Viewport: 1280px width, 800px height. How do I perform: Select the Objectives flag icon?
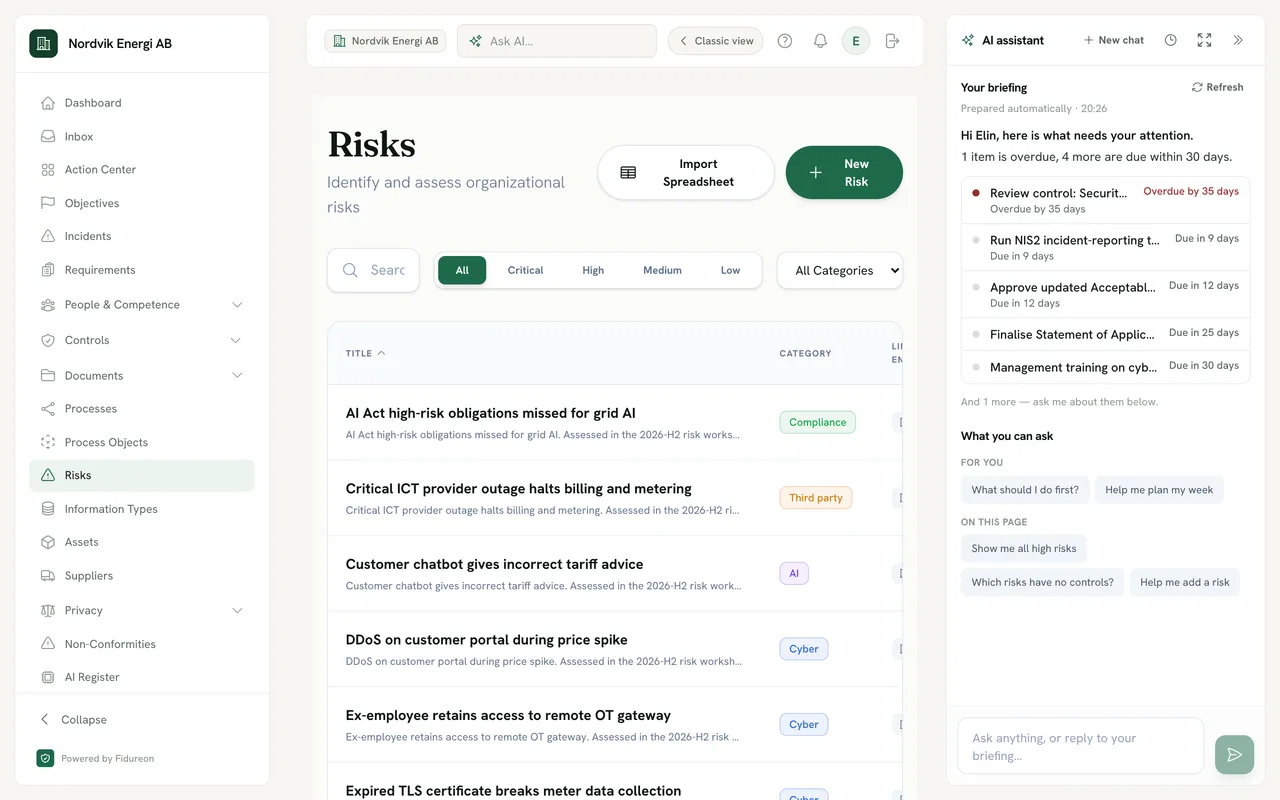pyautogui.click(x=47, y=203)
